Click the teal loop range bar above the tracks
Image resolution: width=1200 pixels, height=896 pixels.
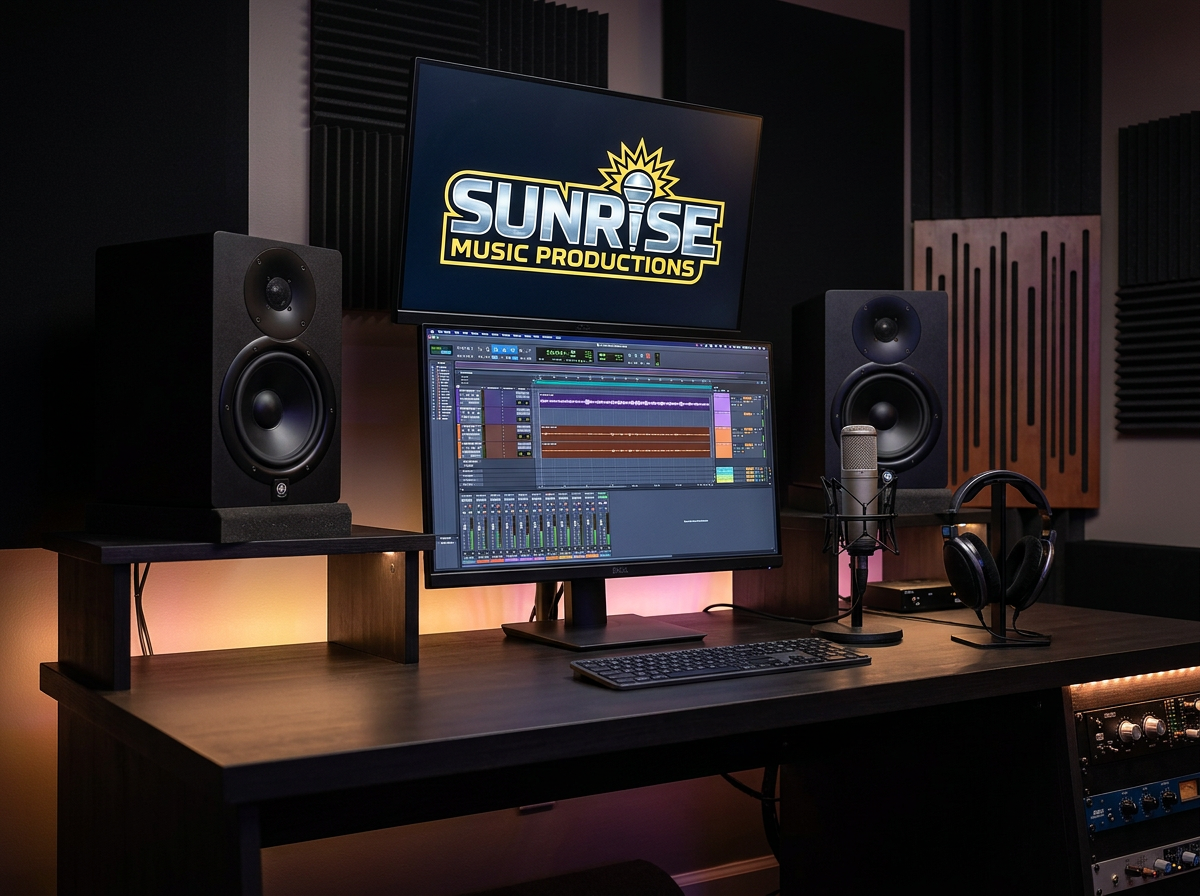pos(623,383)
